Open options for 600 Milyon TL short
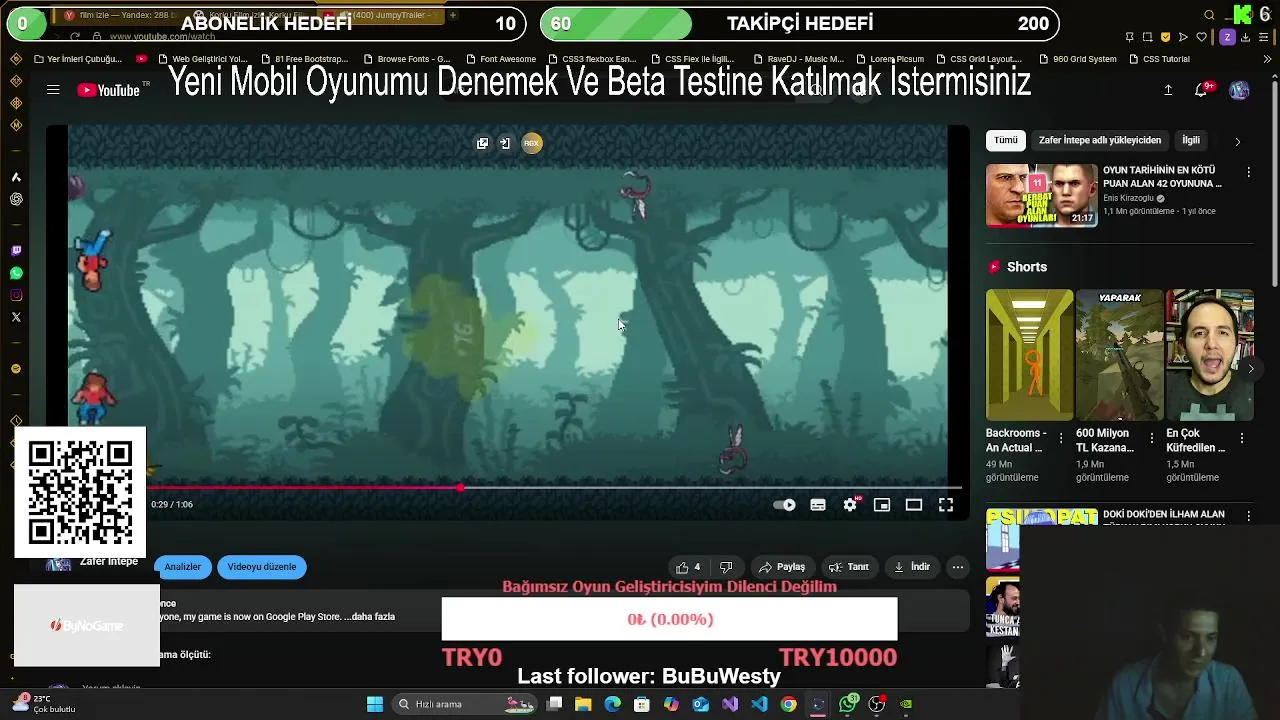 [x=1152, y=438]
